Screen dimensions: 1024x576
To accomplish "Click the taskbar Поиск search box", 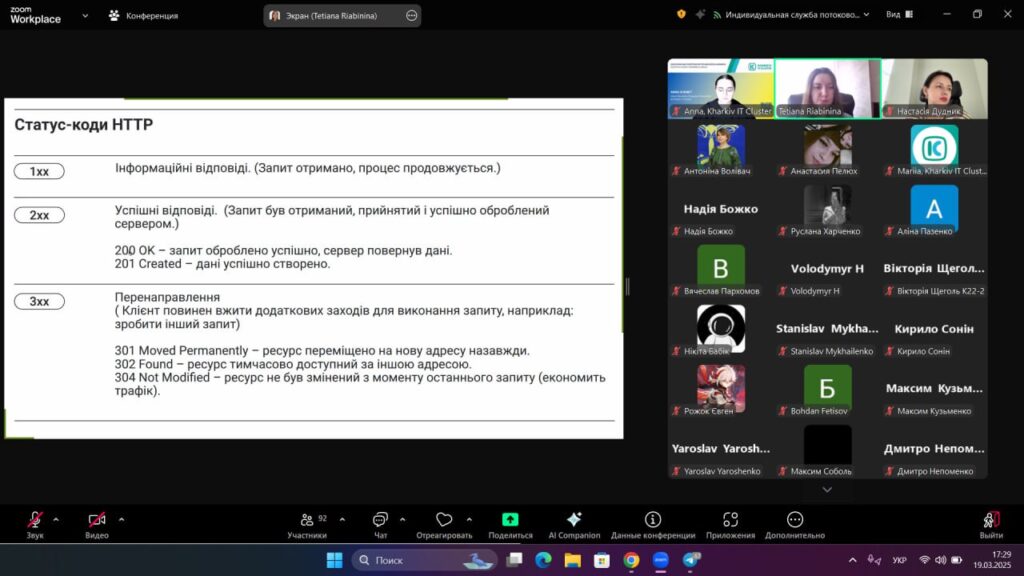I will [x=424, y=560].
